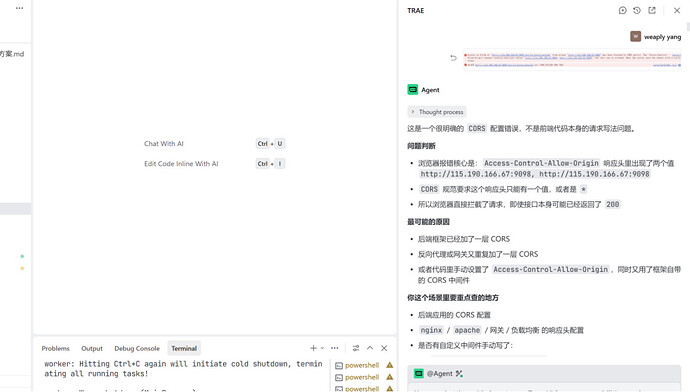Screen dimensions: 690x392
Task: Select the .md file tab
Action: click(x=12, y=54)
